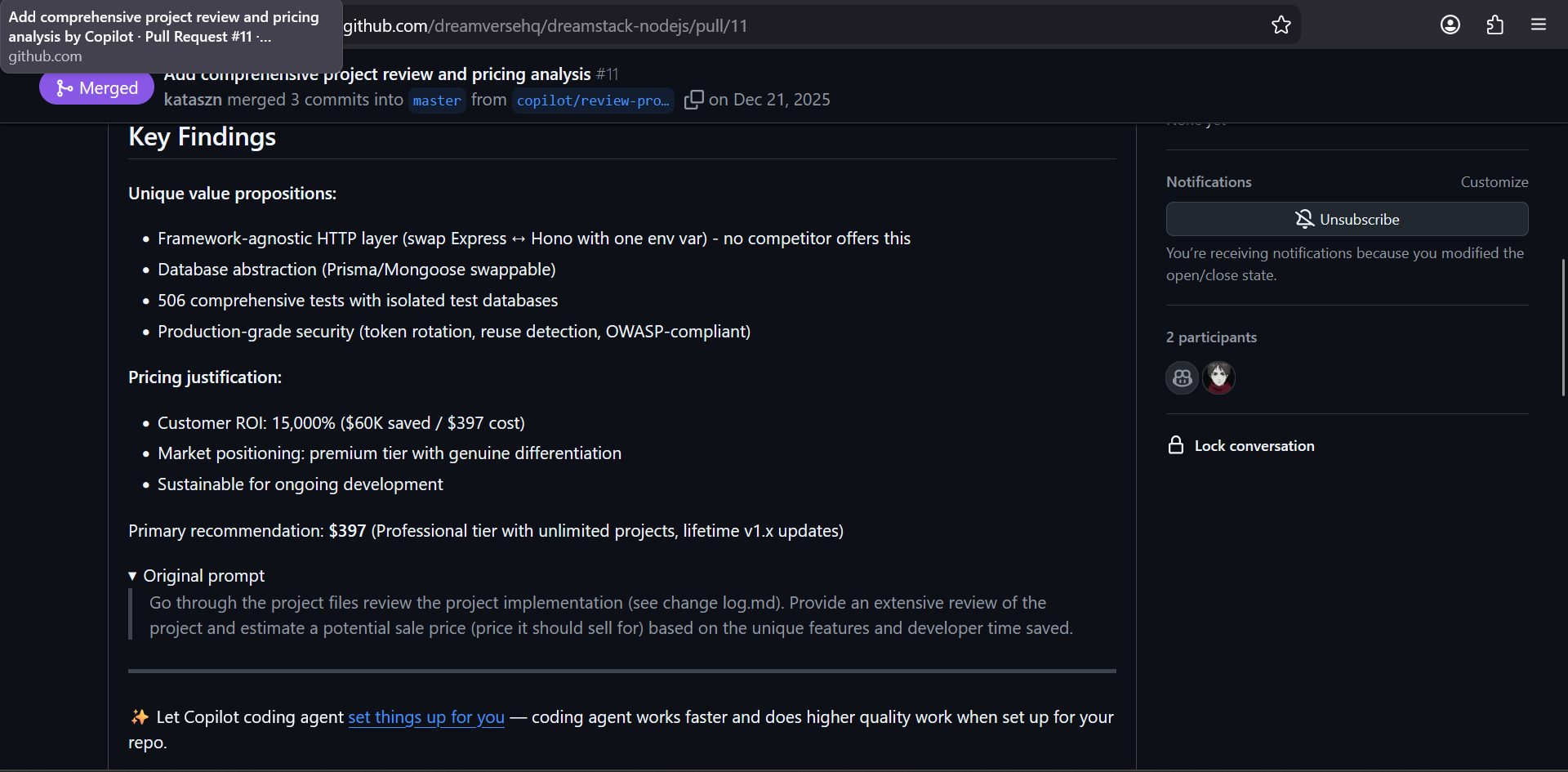The width and height of the screenshot is (1568, 772).
Task: Open kataszn's profile link
Action: point(193,100)
